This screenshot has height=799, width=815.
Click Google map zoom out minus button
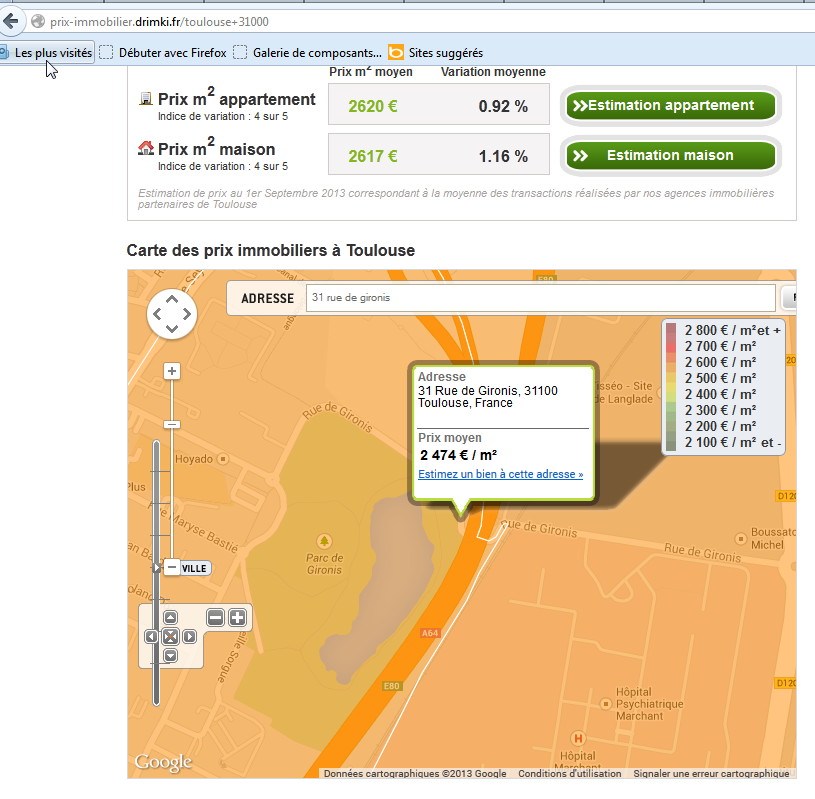click(172, 424)
